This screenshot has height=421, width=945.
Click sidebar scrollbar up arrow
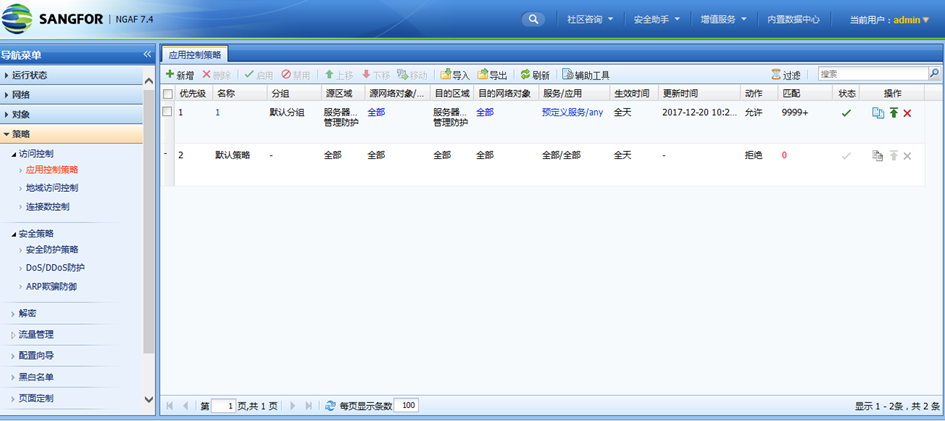coord(149,80)
